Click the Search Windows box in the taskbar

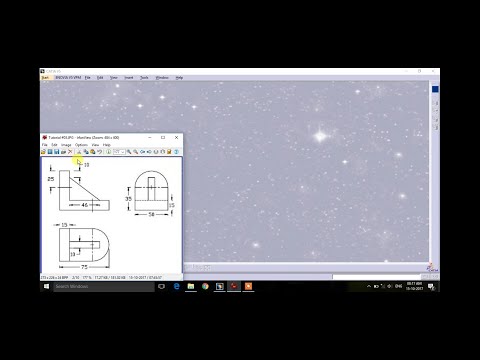pyautogui.click(x=104, y=286)
